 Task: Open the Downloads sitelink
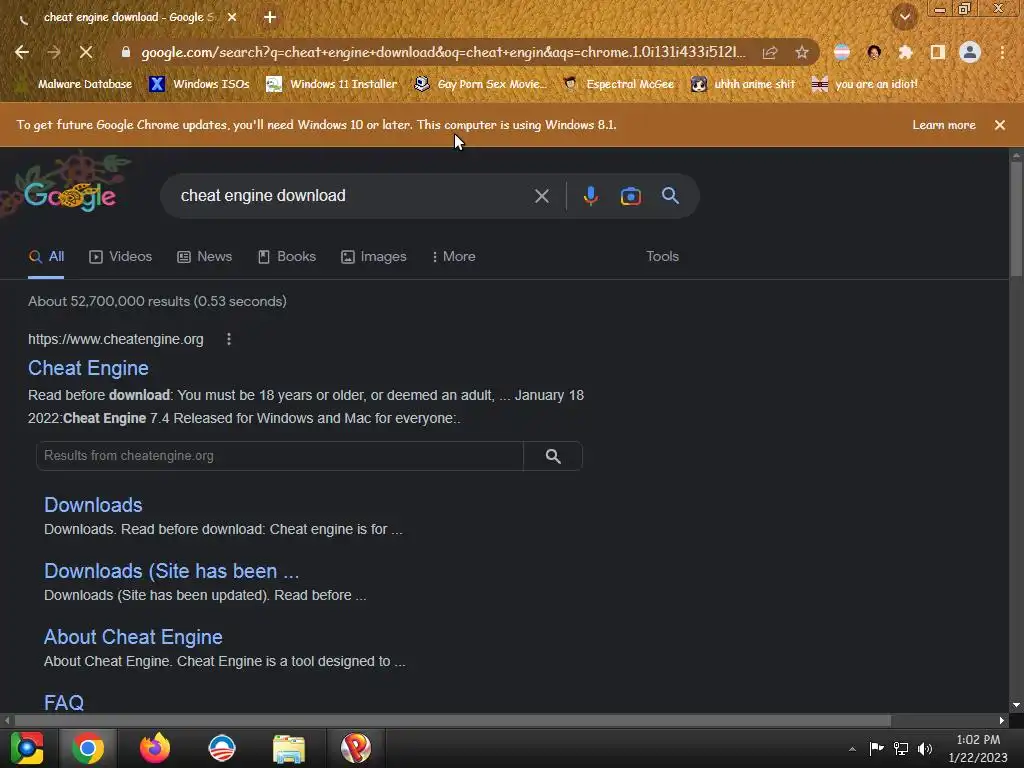pyautogui.click(x=93, y=505)
